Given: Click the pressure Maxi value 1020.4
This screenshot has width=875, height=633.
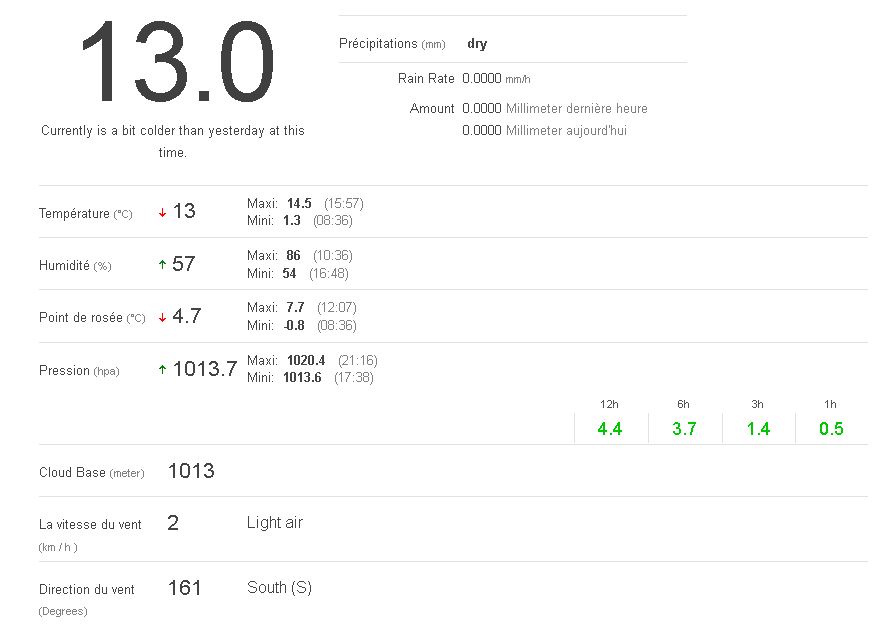Looking at the screenshot, I should click(306, 360).
